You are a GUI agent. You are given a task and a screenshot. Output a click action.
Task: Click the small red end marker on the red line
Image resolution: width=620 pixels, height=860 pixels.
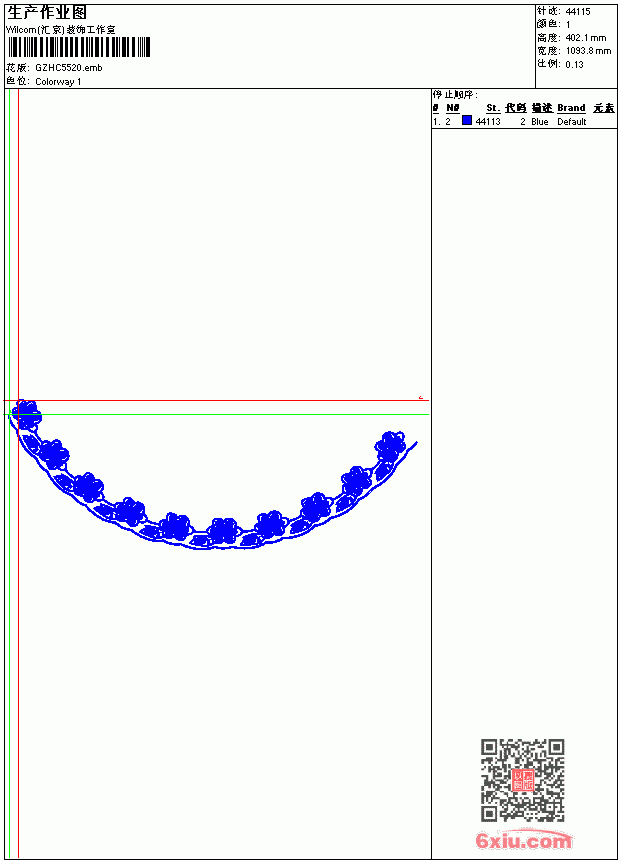(421, 398)
